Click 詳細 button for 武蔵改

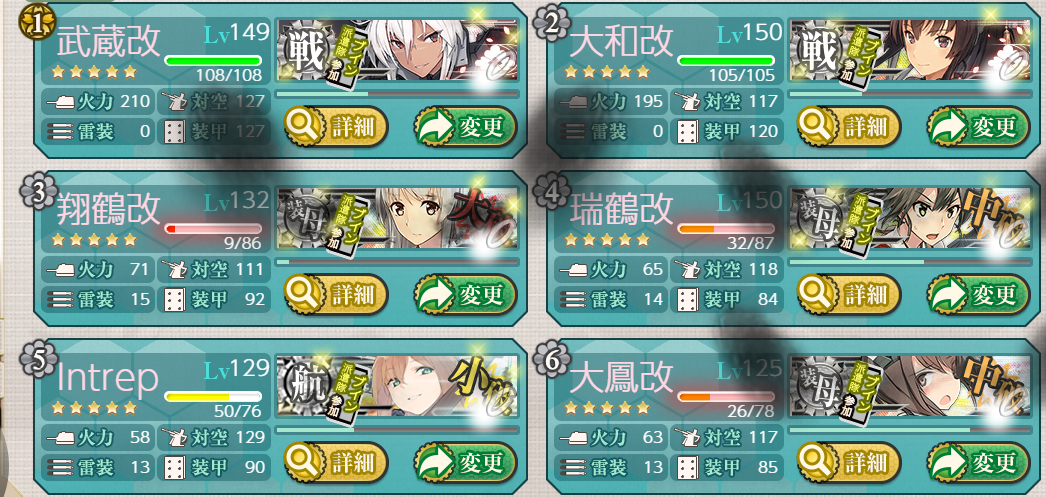[x=336, y=126]
